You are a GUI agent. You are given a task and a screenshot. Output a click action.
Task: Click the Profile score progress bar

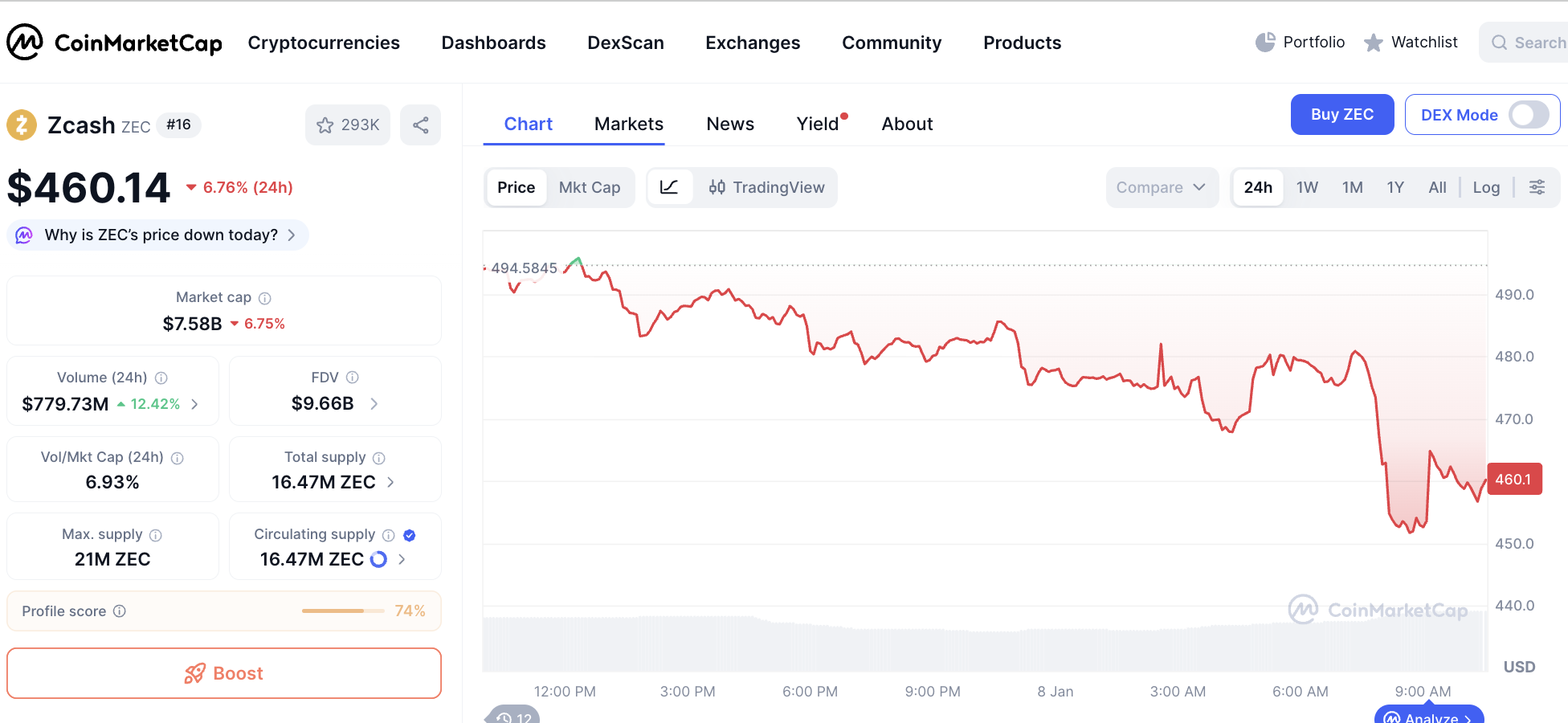343,611
